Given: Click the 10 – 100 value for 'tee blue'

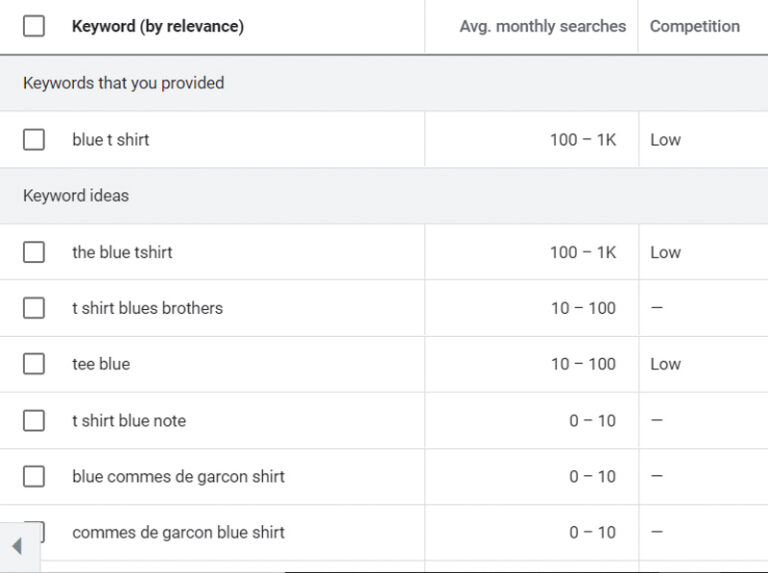Looking at the screenshot, I should 583,364.
